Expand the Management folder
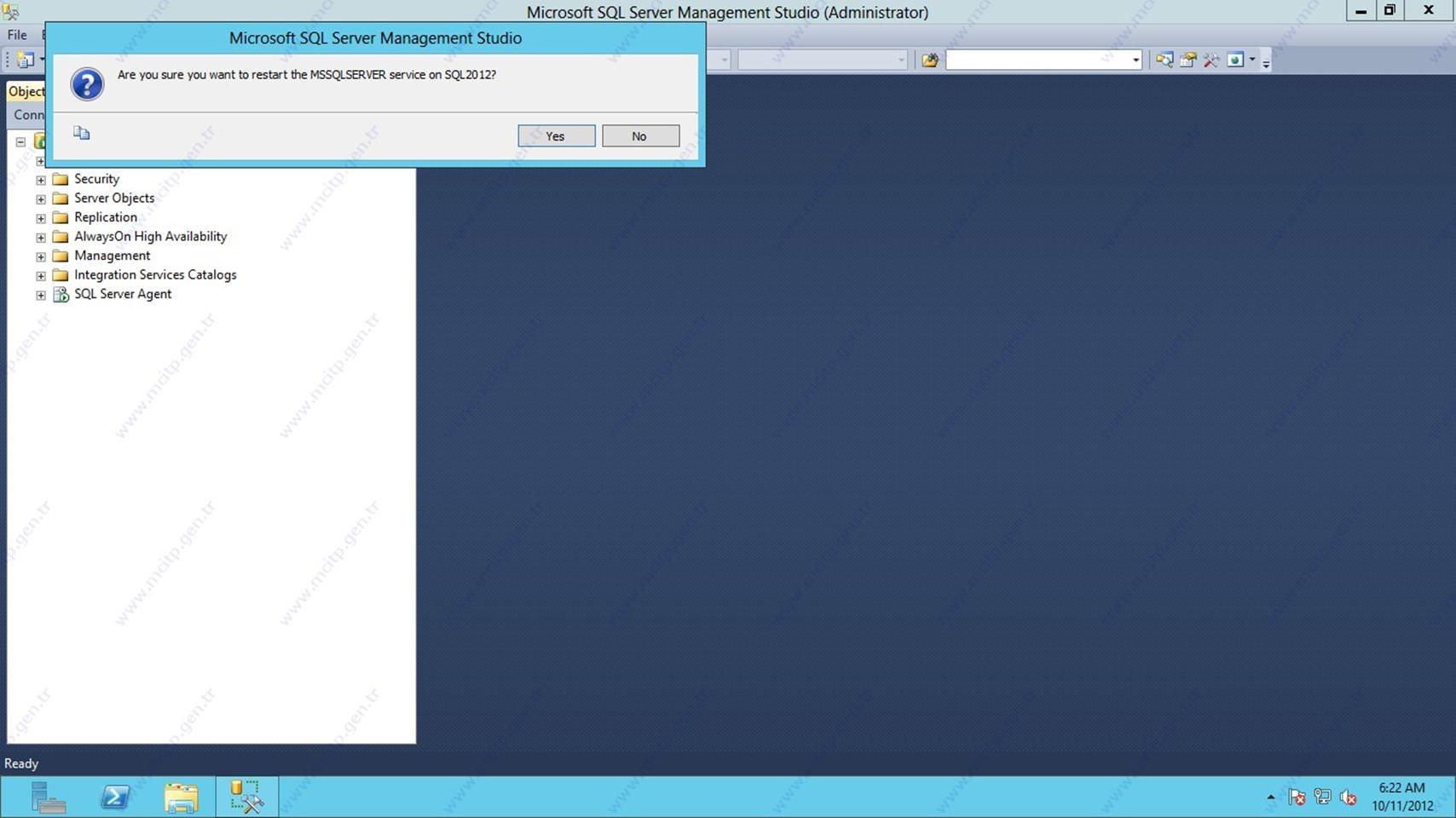1456x818 pixels. (x=40, y=256)
